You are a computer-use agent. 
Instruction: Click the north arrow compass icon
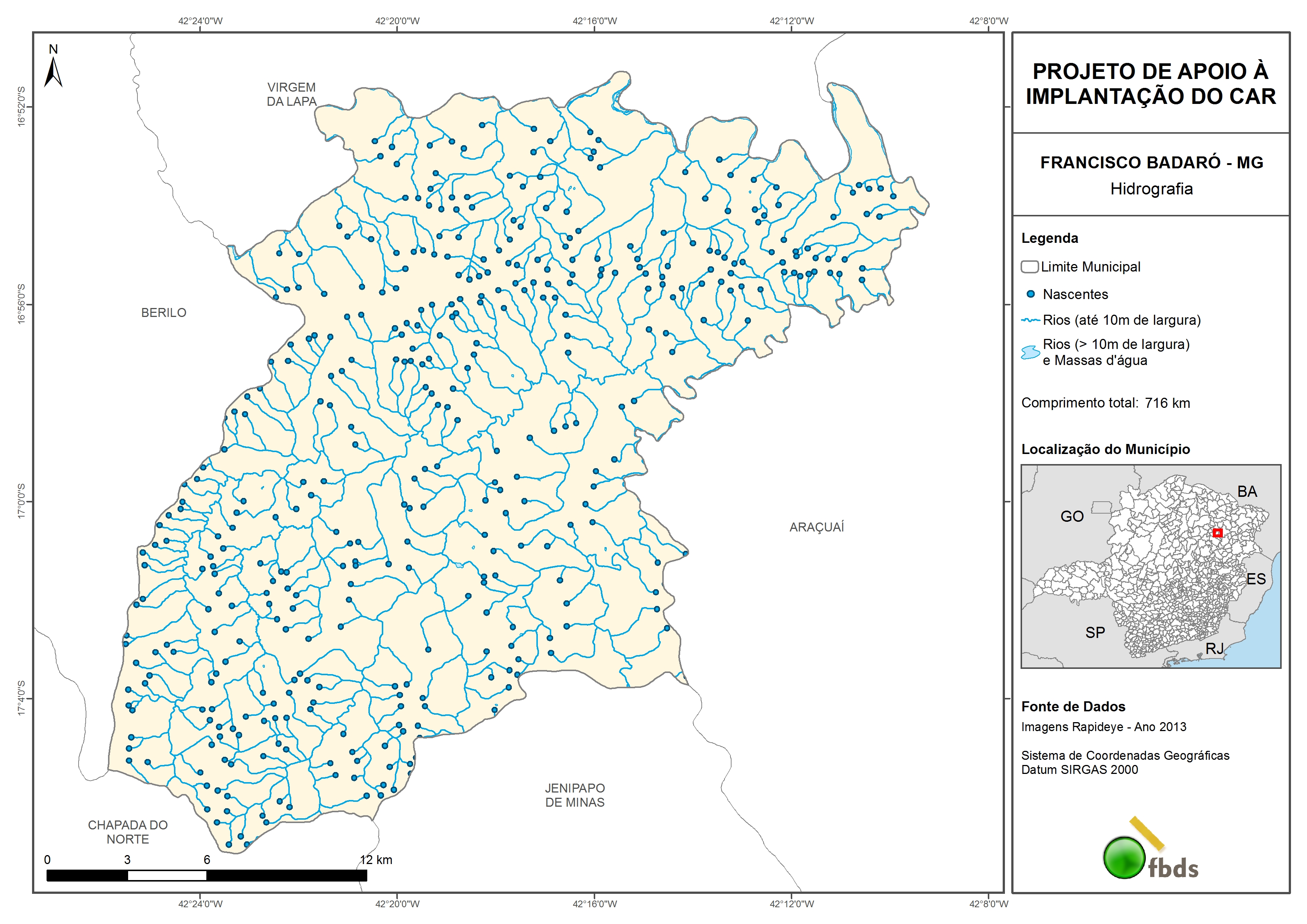(53, 69)
